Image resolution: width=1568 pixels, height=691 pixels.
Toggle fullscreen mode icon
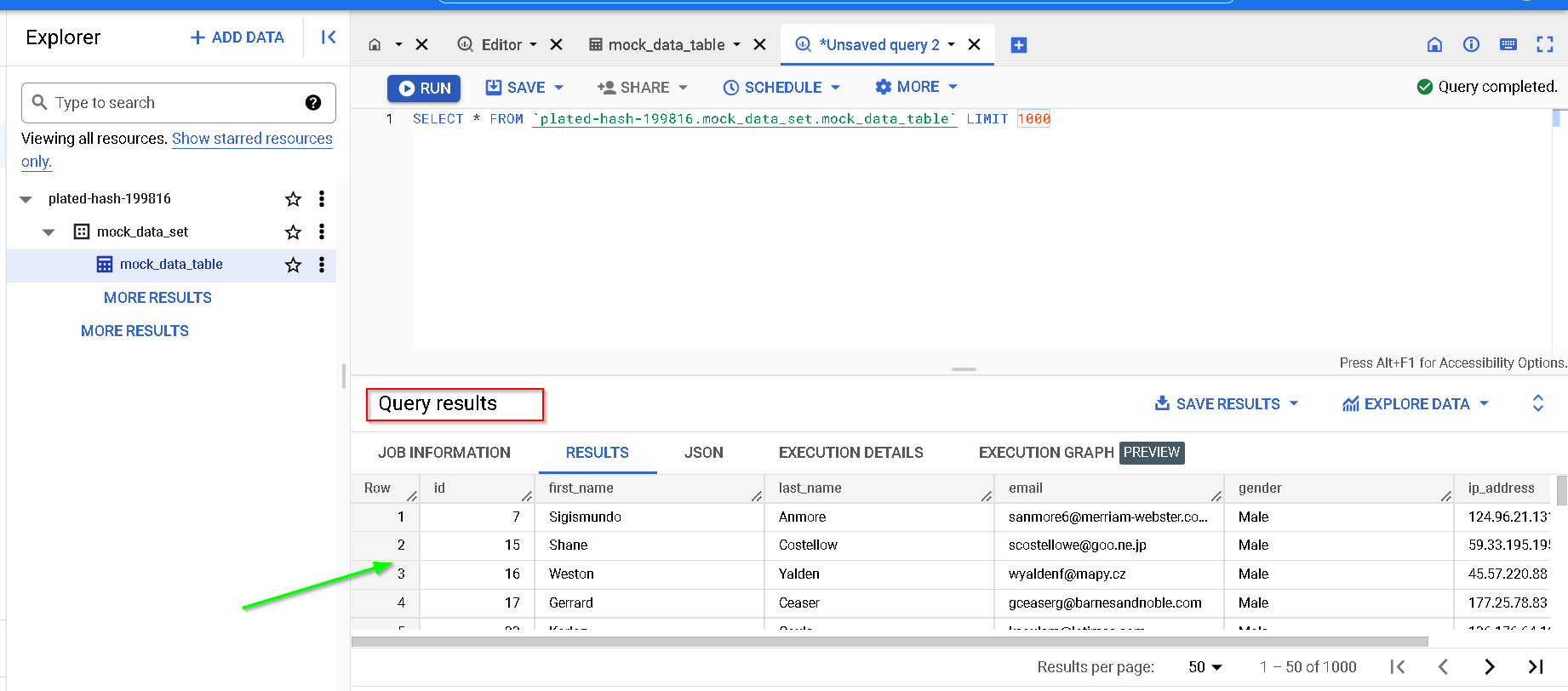pyautogui.click(x=1545, y=45)
